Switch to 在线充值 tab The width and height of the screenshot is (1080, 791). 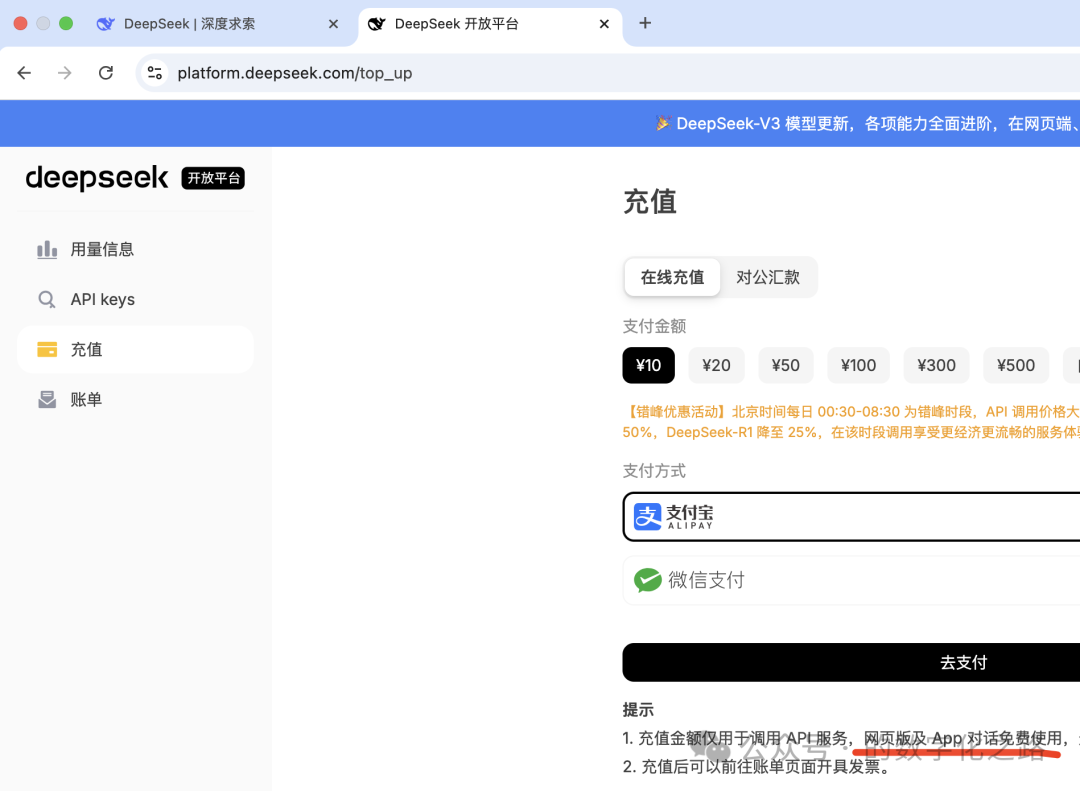click(672, 277)
